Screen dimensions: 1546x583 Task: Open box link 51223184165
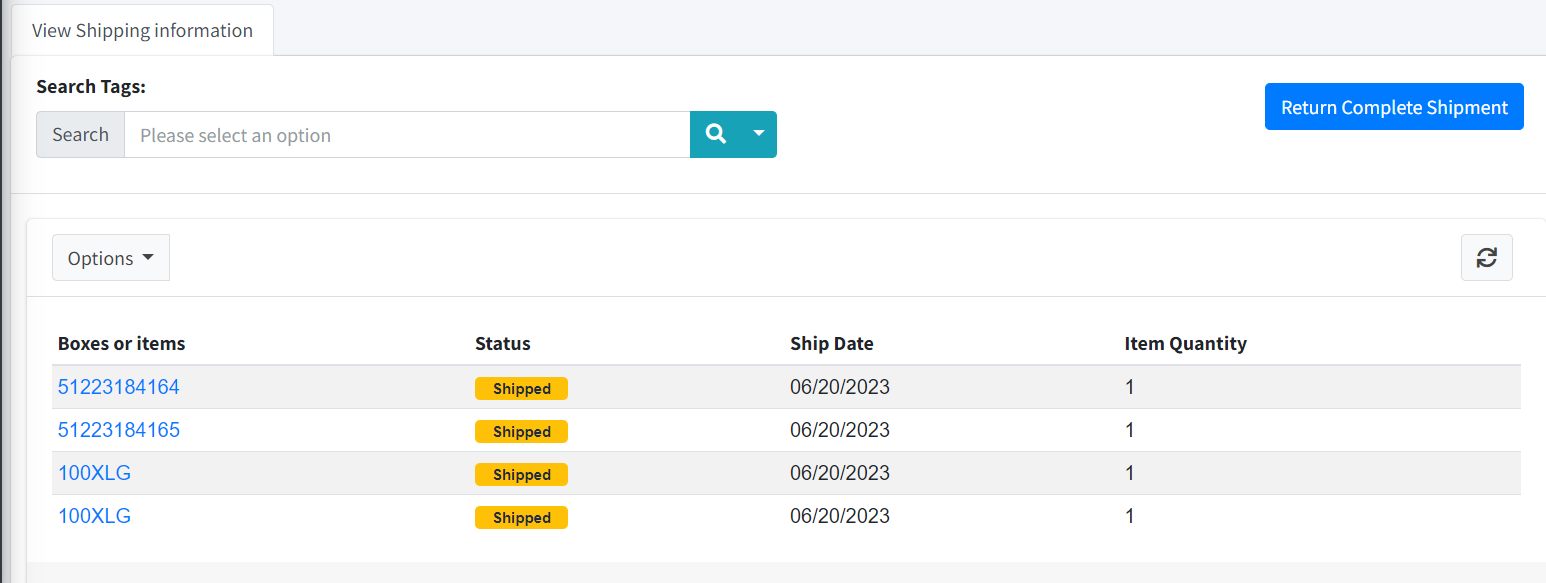click(x=118, y=430)
